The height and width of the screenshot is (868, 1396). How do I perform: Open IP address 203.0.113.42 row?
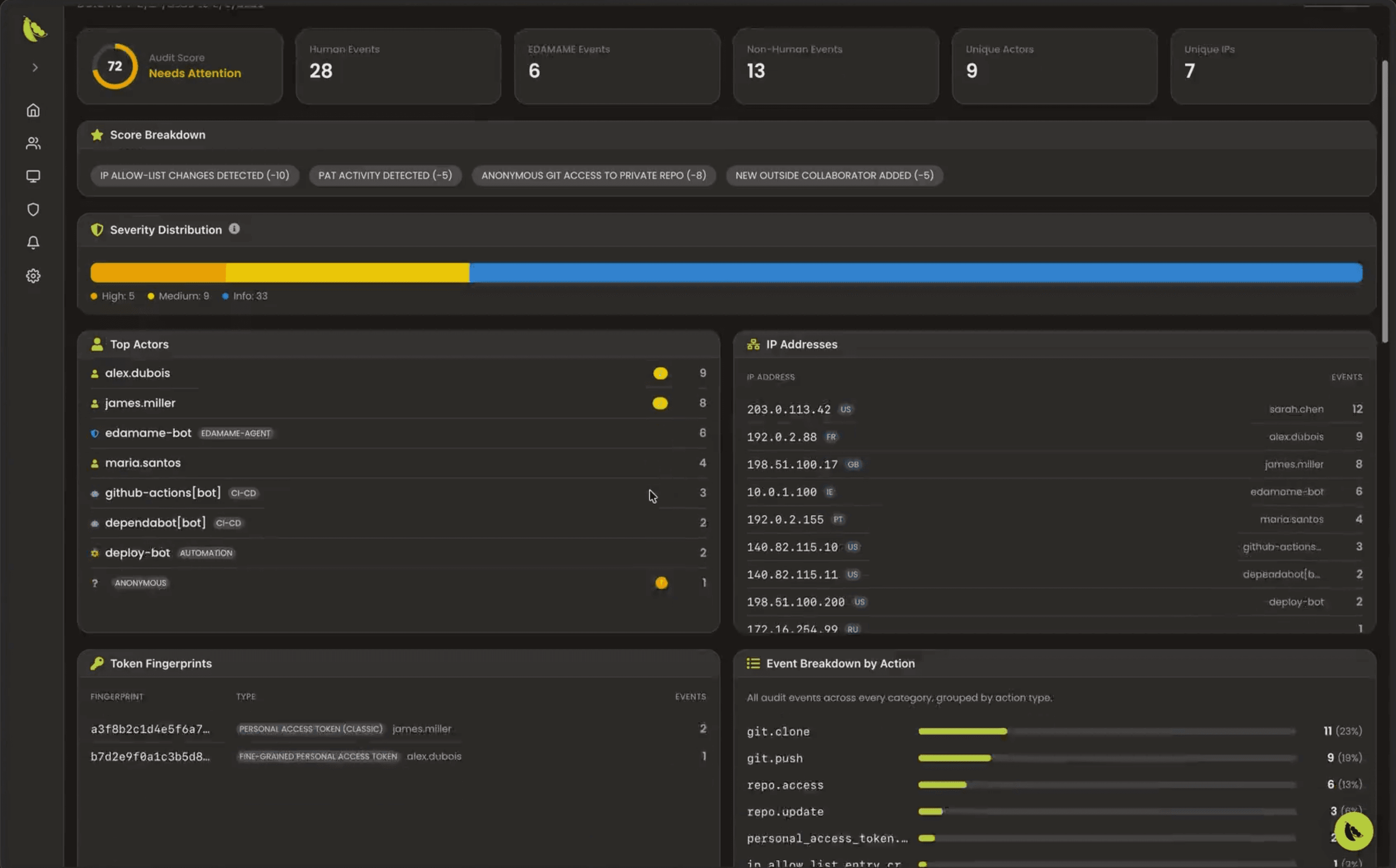(788, 409)
